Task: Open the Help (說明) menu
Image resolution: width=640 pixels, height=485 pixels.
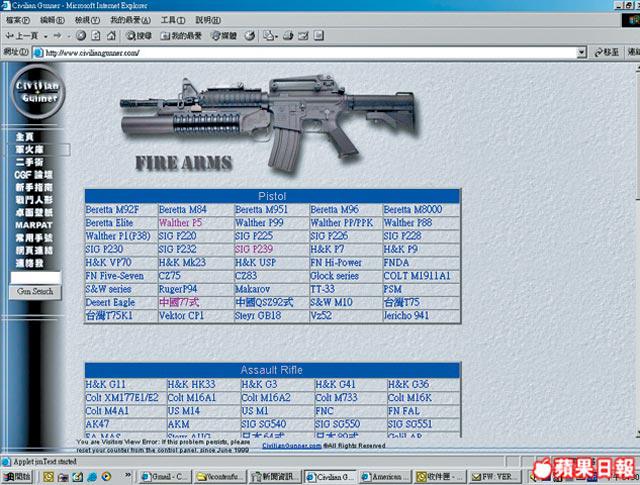Action: pyautogui.click(x=208, y=20)
